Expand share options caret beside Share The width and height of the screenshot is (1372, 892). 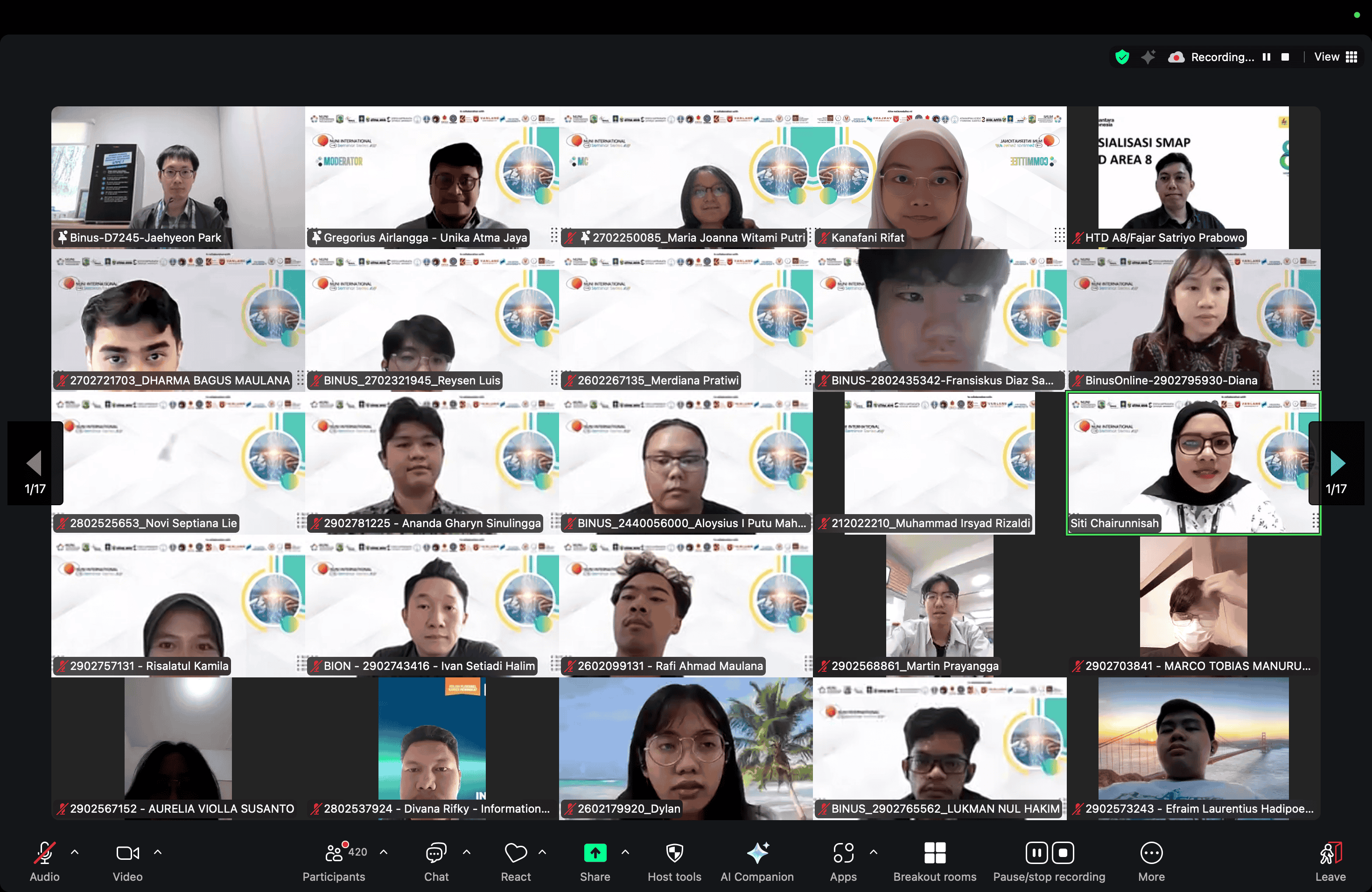click(x=625, y=852)
